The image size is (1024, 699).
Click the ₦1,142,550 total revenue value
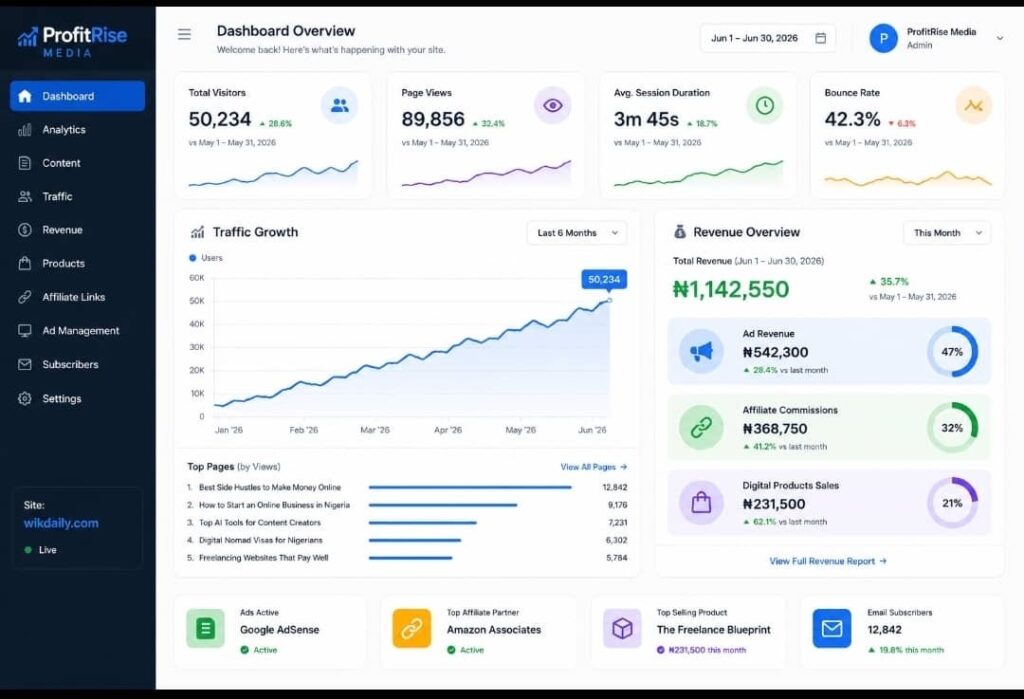731,289
